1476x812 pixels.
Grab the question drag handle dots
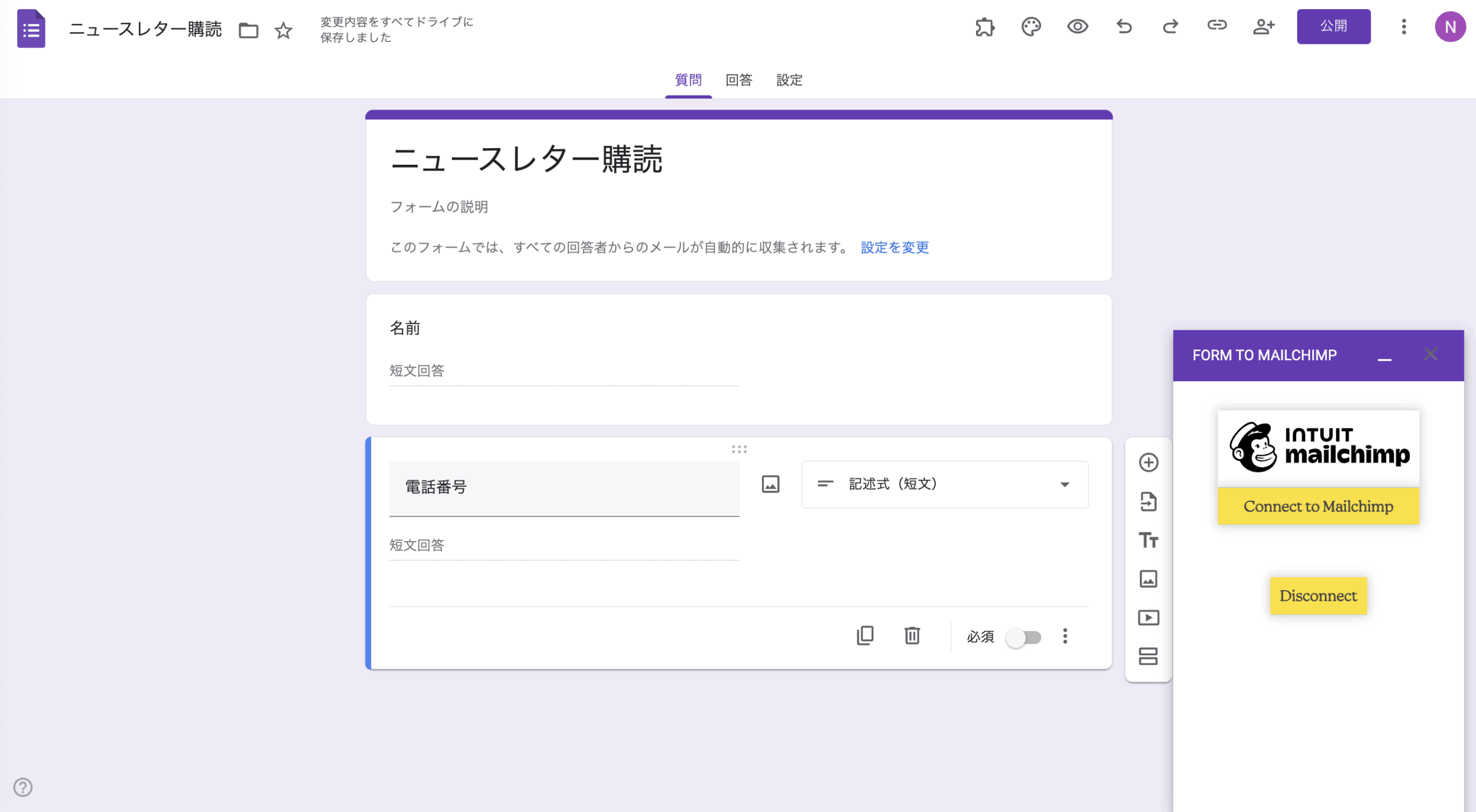click(x=739, y=449)
